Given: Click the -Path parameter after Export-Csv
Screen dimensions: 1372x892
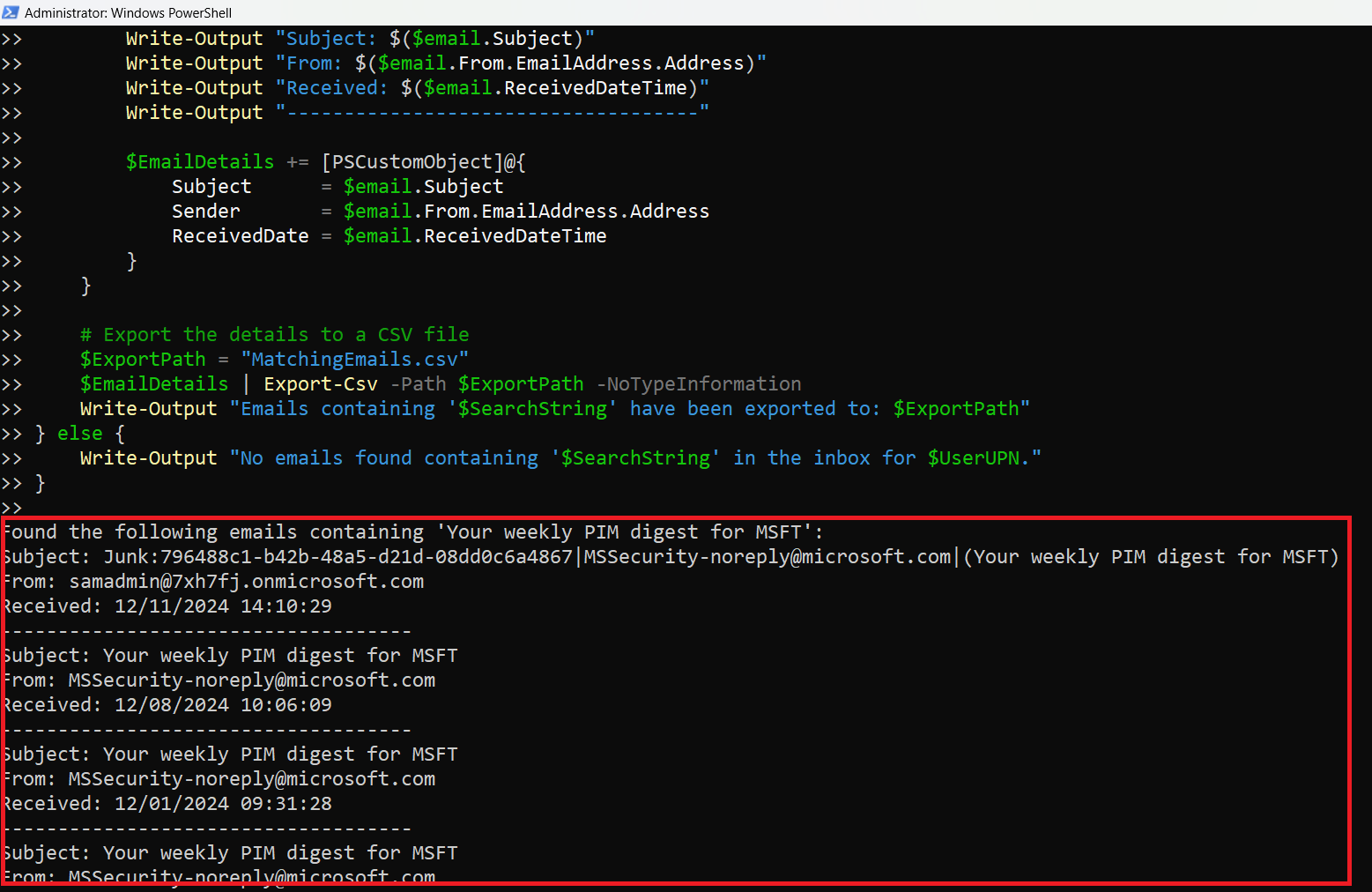Looking at the screenshot, I should pos(418,384).
